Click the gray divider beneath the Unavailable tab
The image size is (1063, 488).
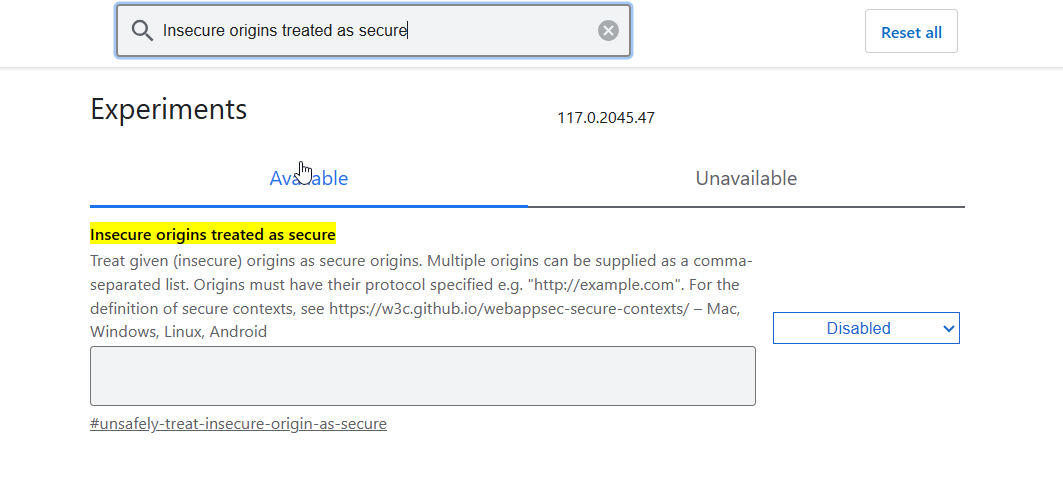click(x=746, y=206)
